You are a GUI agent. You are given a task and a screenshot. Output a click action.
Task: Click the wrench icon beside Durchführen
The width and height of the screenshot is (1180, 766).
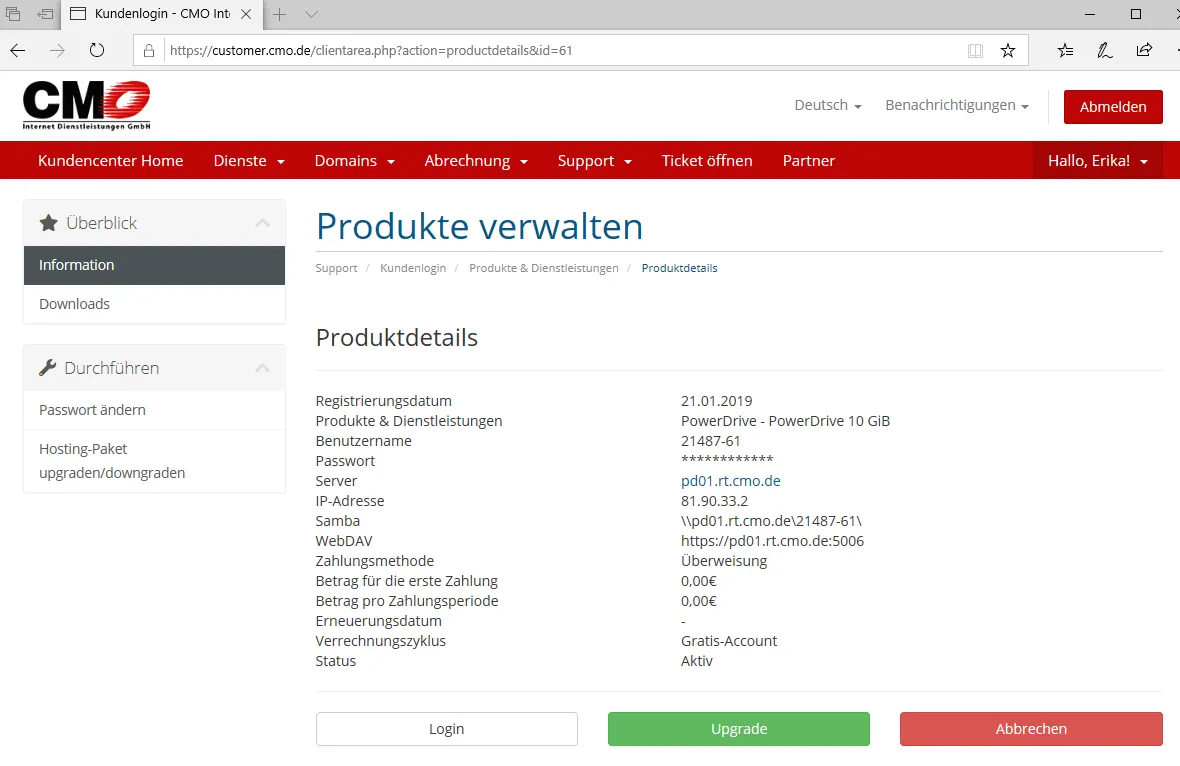47,368
